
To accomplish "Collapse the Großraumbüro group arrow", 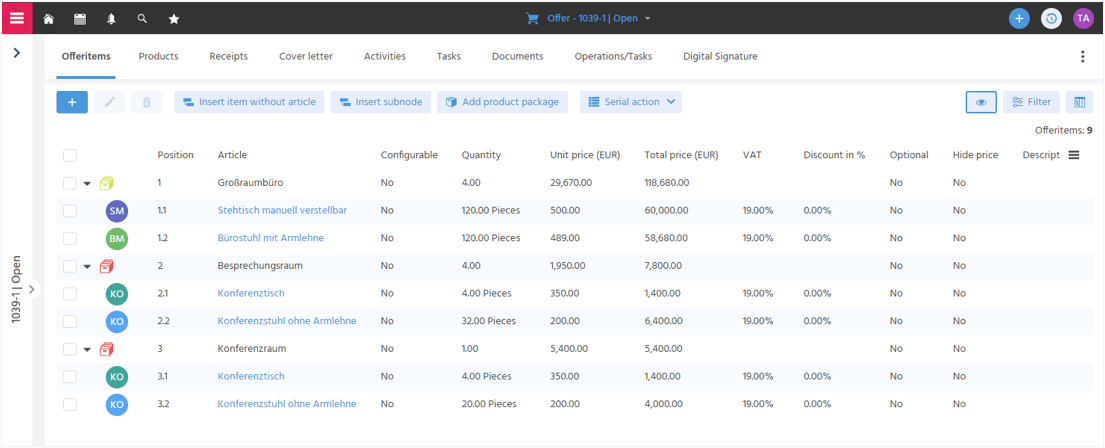I will click(87, 184).
